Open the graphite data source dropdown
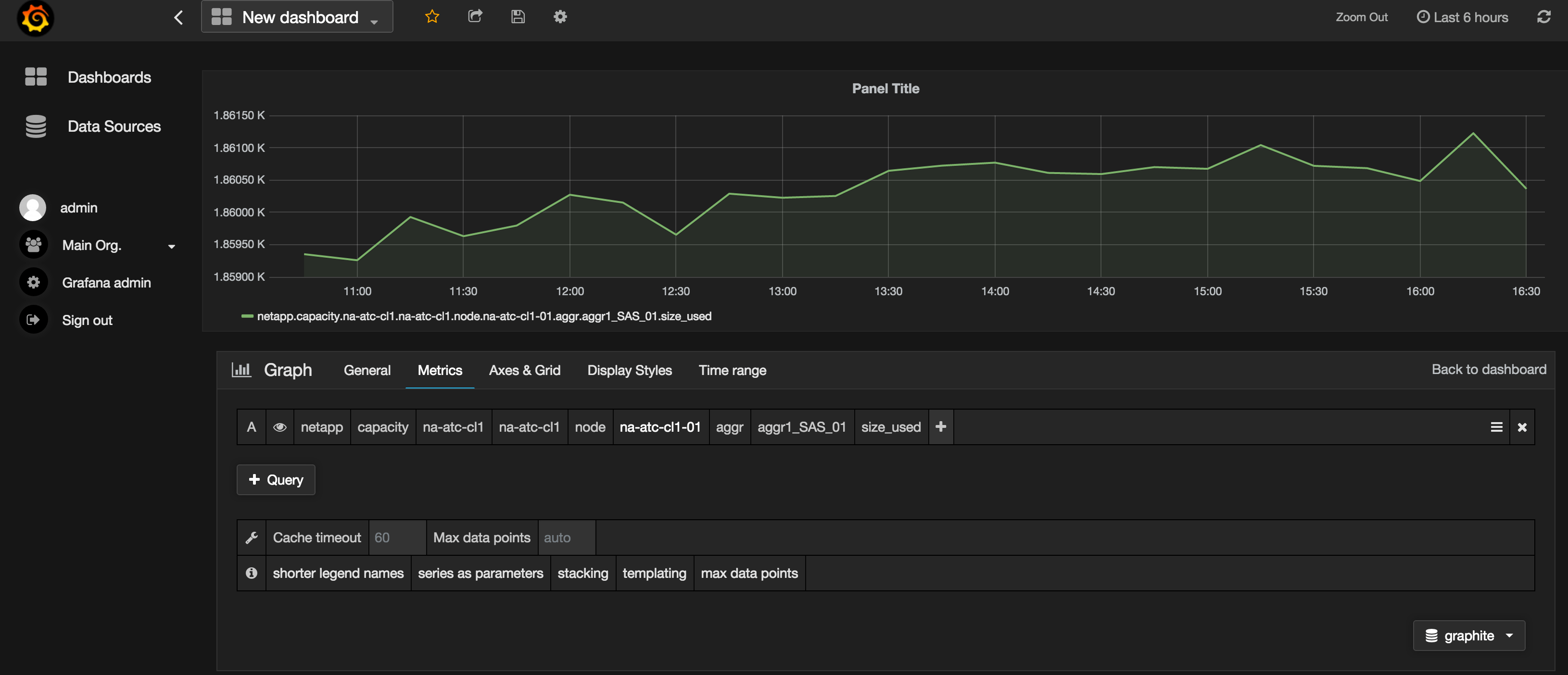1568x675 pixels. click(x=1469, y=635)
